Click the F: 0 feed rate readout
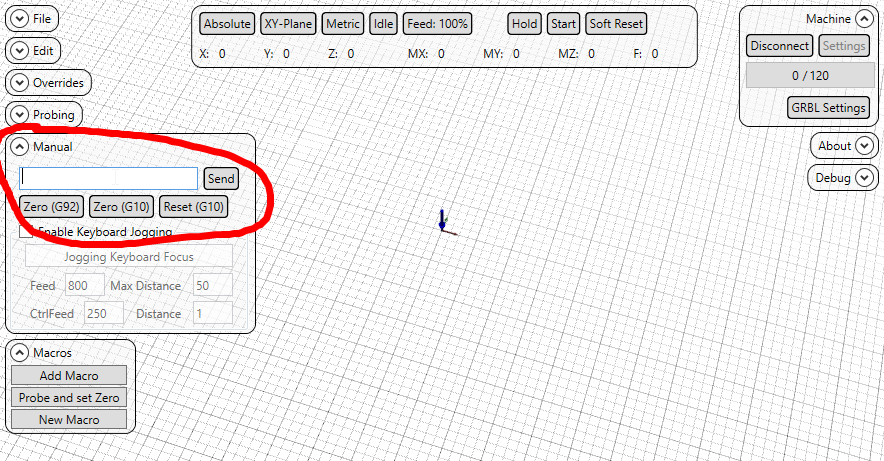The width and height of the screenshot is (884, 461). click(x=646, y=54)
